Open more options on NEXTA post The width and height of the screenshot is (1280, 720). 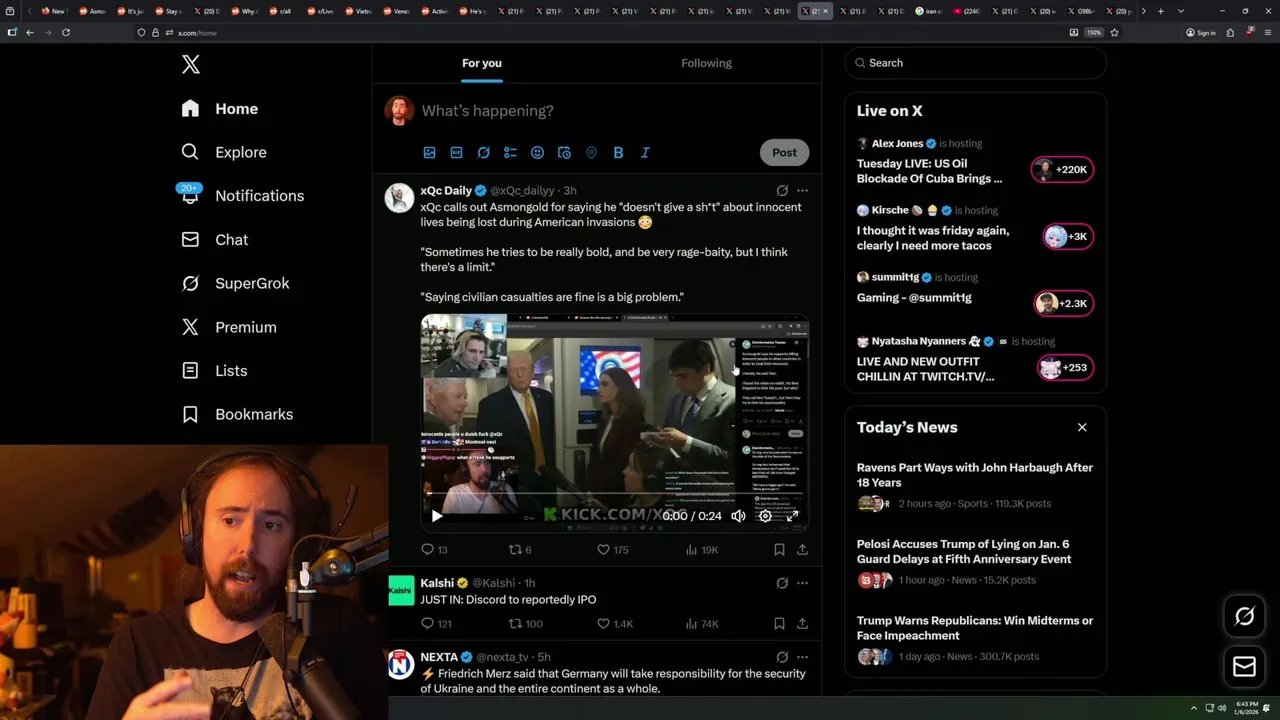click(x=802, y=657)
